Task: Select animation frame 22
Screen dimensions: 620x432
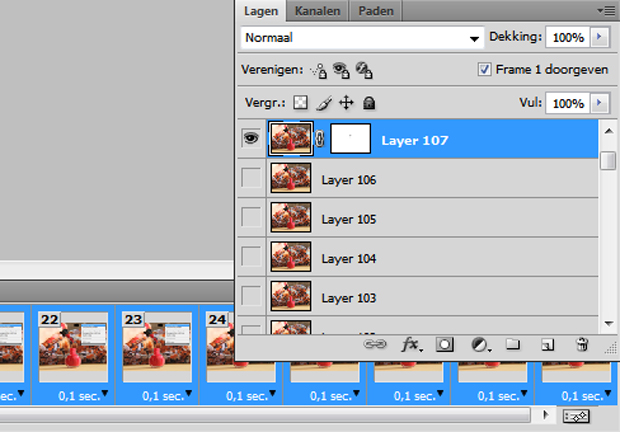Action: pyautogui.click(x=73, y=347)
